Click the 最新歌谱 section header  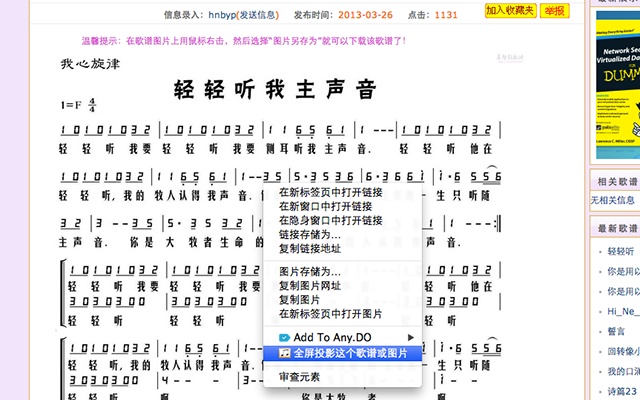pyautogui.click(x=618, y=229)
